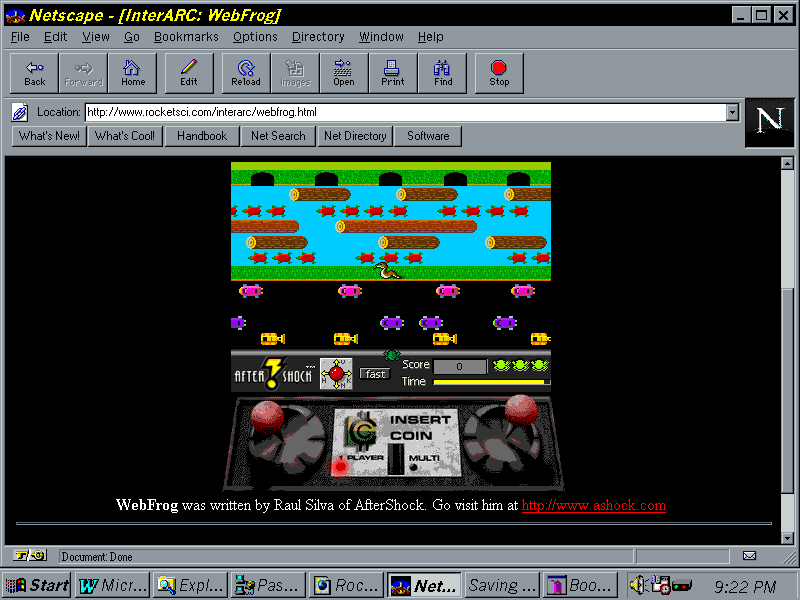Expand the Location URL dropdown
The width and height of the screenshot is (800, 600).
[x=732, y=112]
